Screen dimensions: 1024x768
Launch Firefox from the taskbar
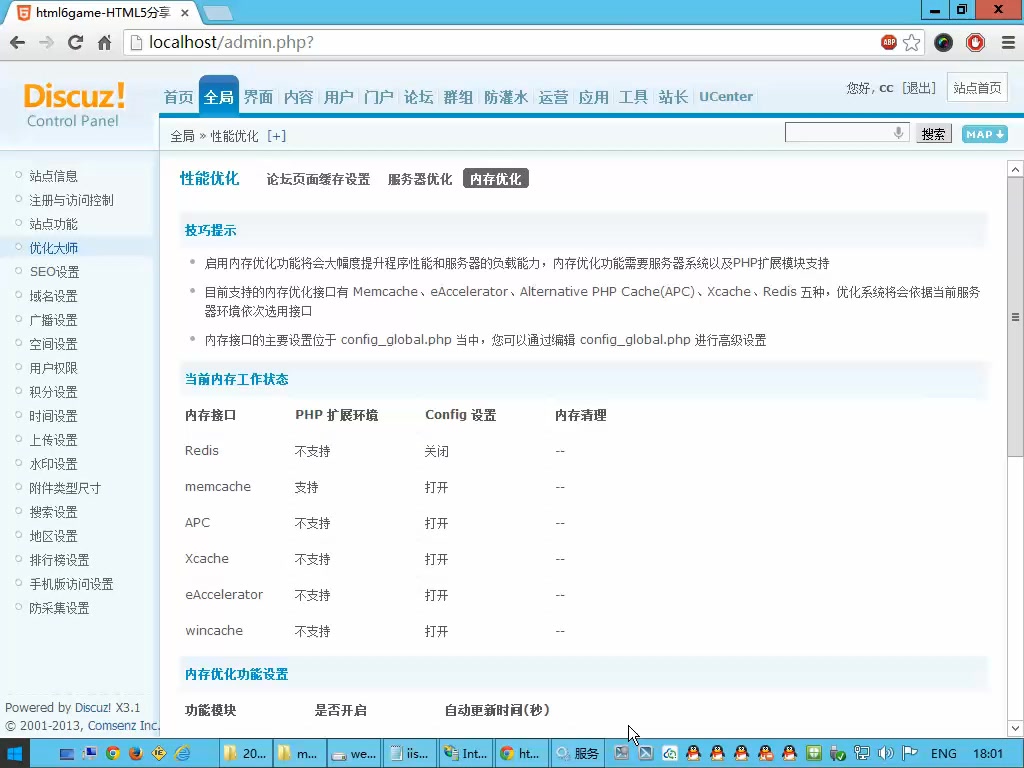[136, 754]
